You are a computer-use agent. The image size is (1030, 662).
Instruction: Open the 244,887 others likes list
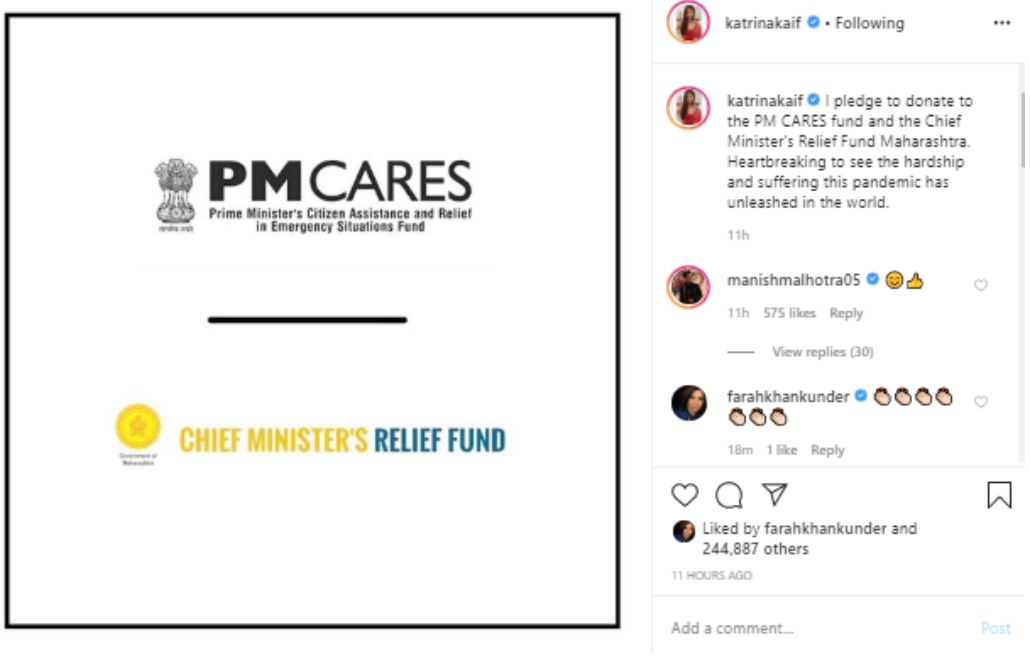point(755,549)
